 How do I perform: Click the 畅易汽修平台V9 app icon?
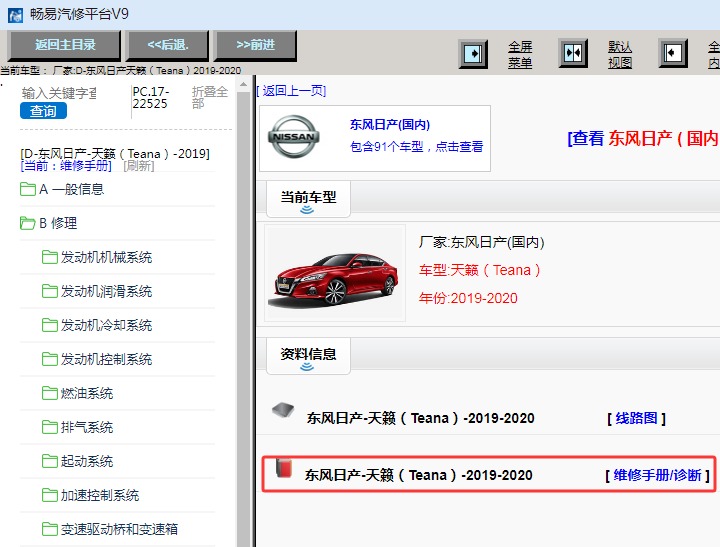[x=15, y=15]
